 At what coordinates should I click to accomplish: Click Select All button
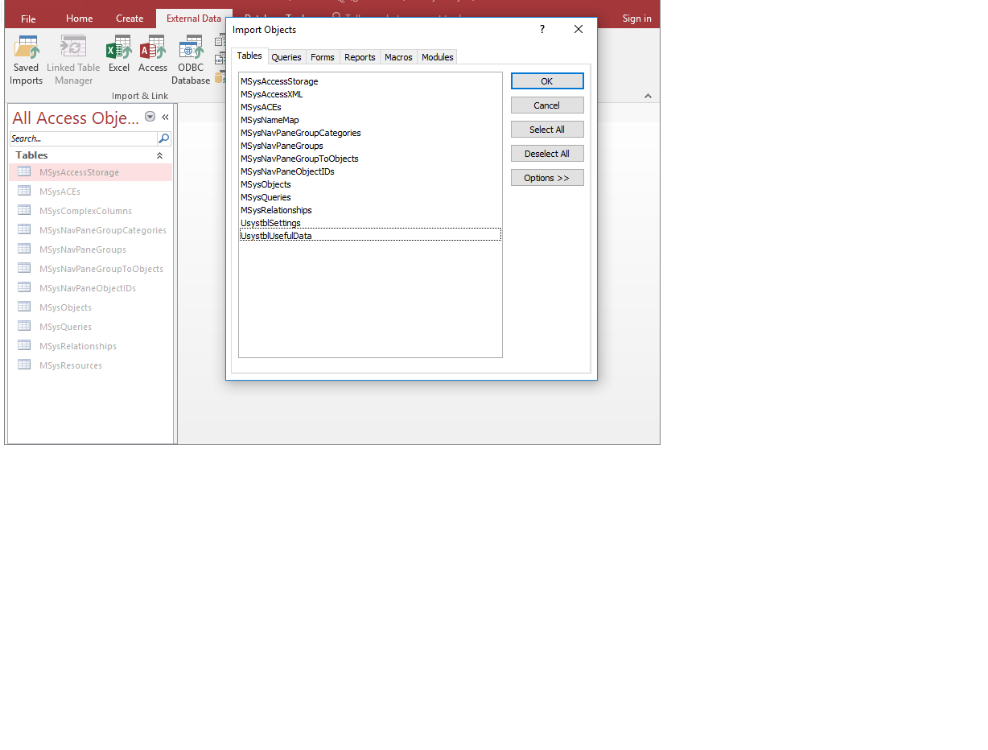point(547,129)
